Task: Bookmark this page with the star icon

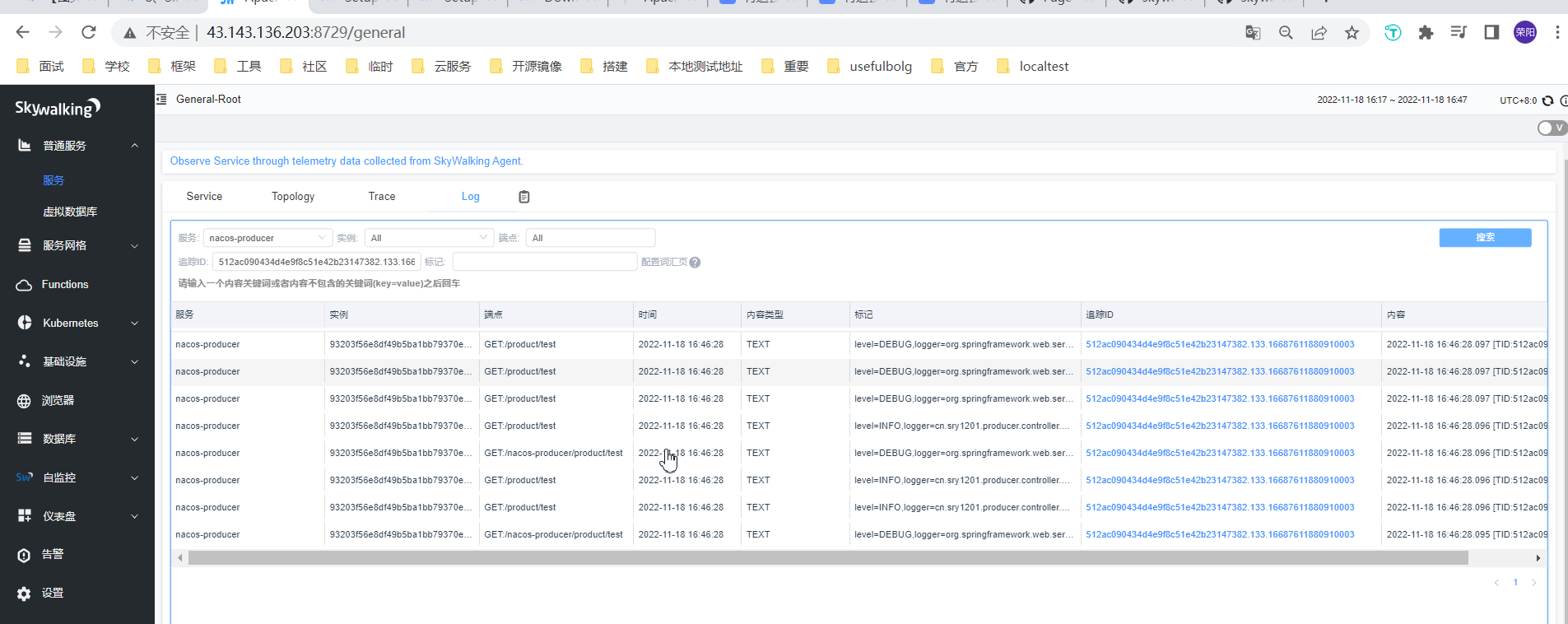Action: click(1352, 33)
